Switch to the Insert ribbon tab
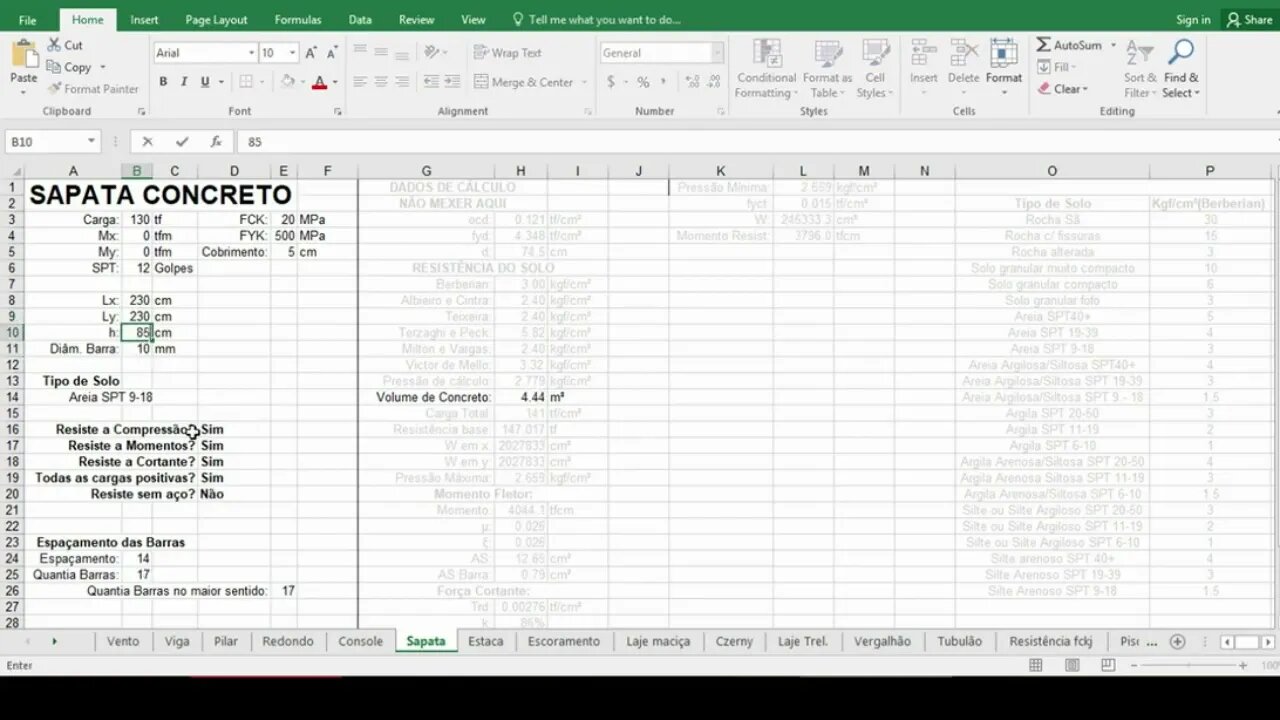This screenshot has height=720, width=1280. (144, 20)
